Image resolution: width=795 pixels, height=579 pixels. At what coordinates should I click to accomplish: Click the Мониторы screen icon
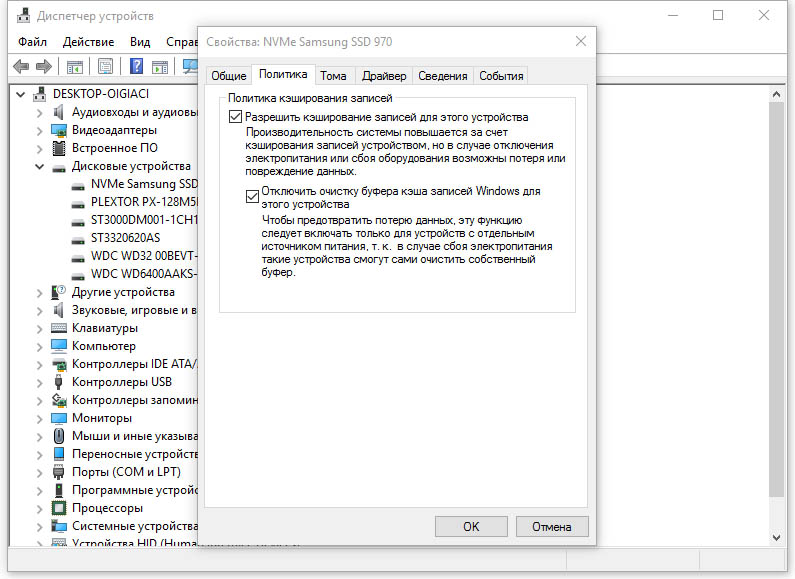coord(60,418)
